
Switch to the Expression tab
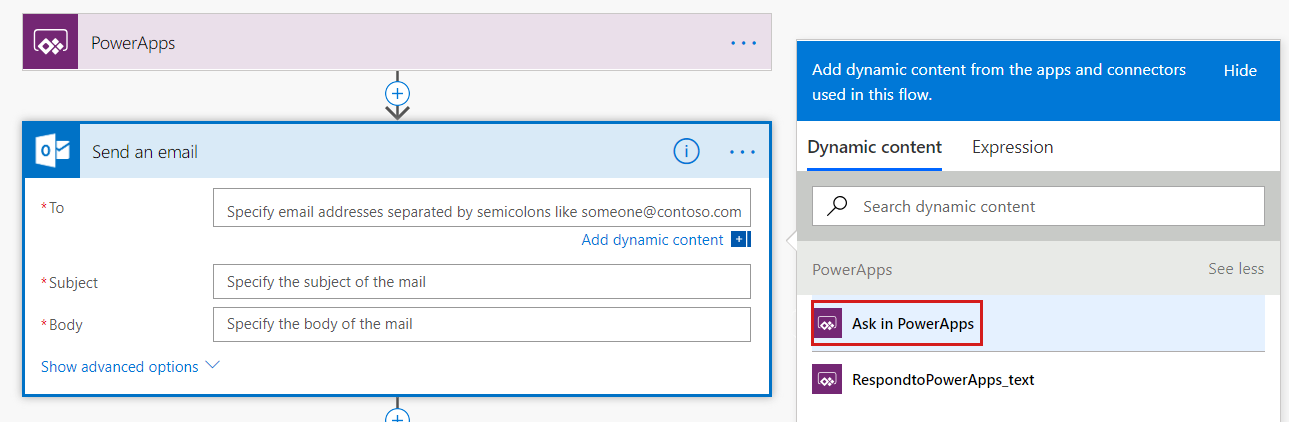tap(1012, 147)
